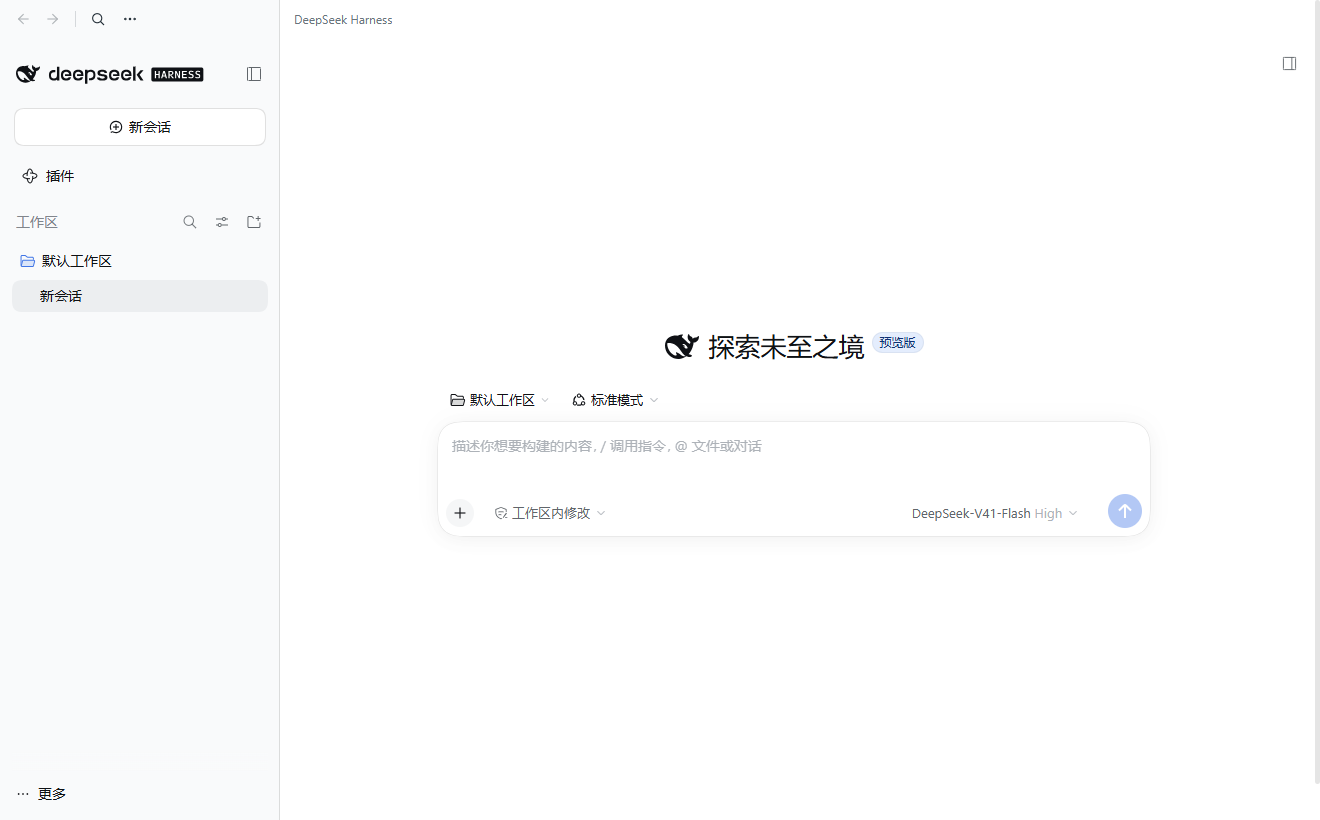Expand the 标准模式 mode dropdown

(615, 400)
